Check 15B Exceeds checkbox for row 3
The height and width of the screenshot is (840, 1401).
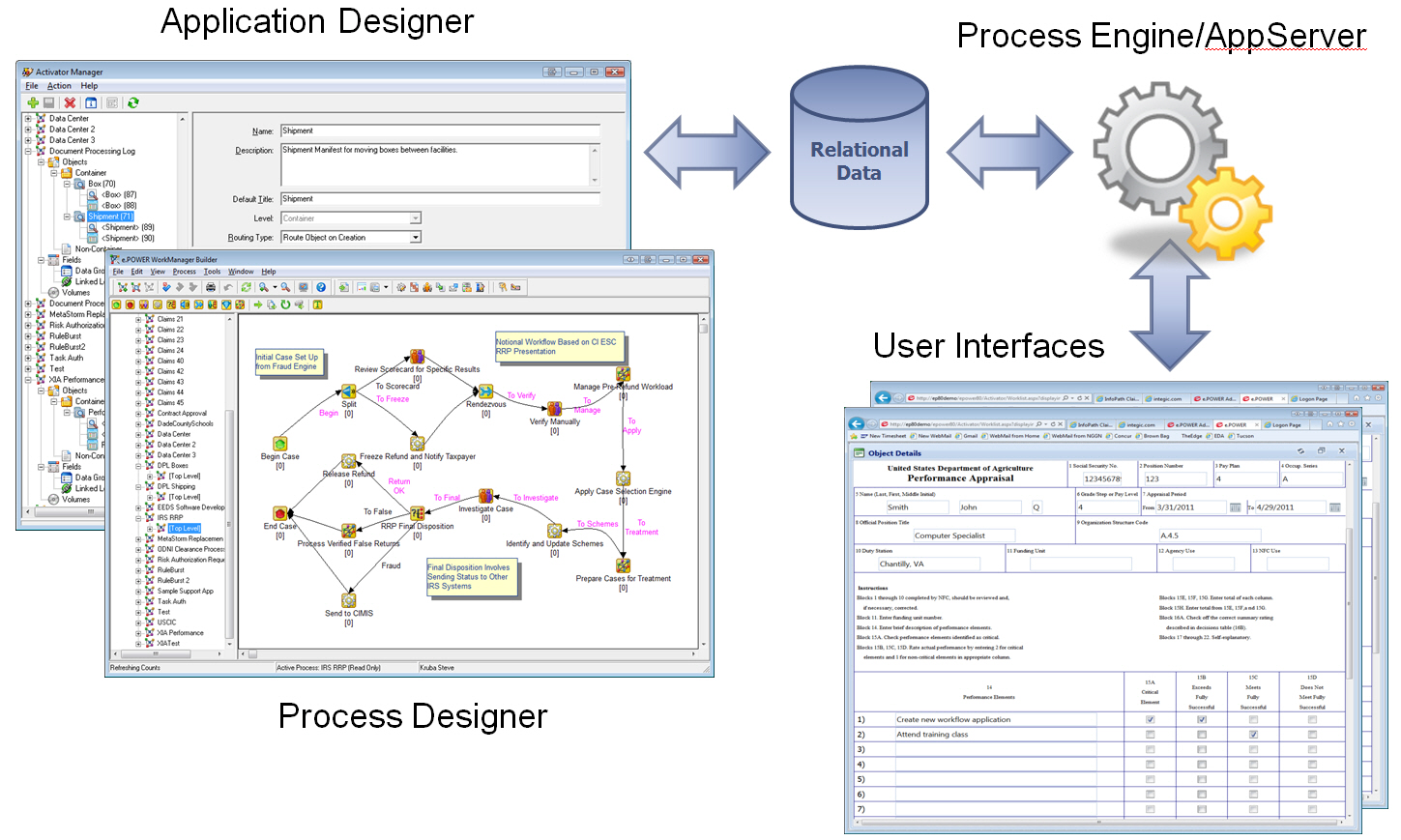coord(1202,749)
